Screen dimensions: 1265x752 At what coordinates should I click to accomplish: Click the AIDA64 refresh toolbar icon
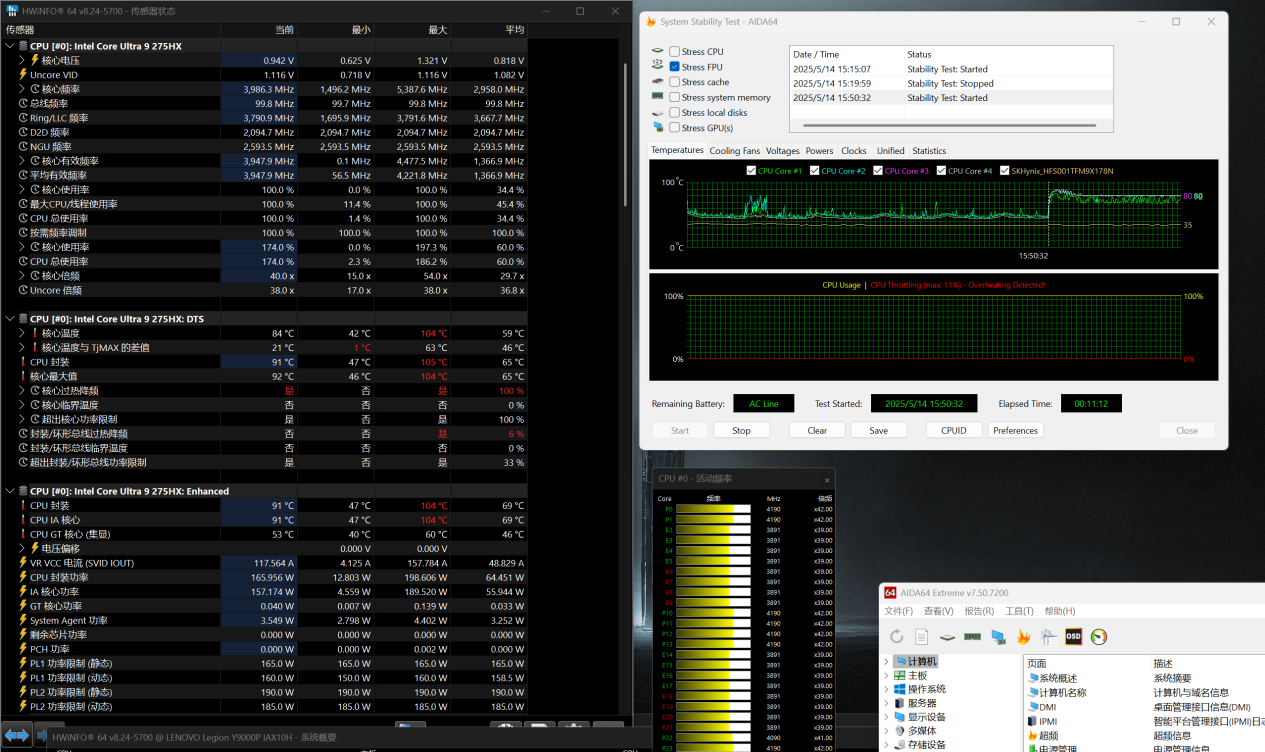click(x=896, y=637)
